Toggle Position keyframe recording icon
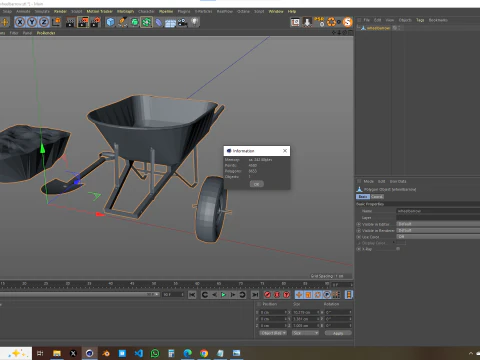Image resolution: width=480 pixels, height=360 pixels. pos(299,295)
